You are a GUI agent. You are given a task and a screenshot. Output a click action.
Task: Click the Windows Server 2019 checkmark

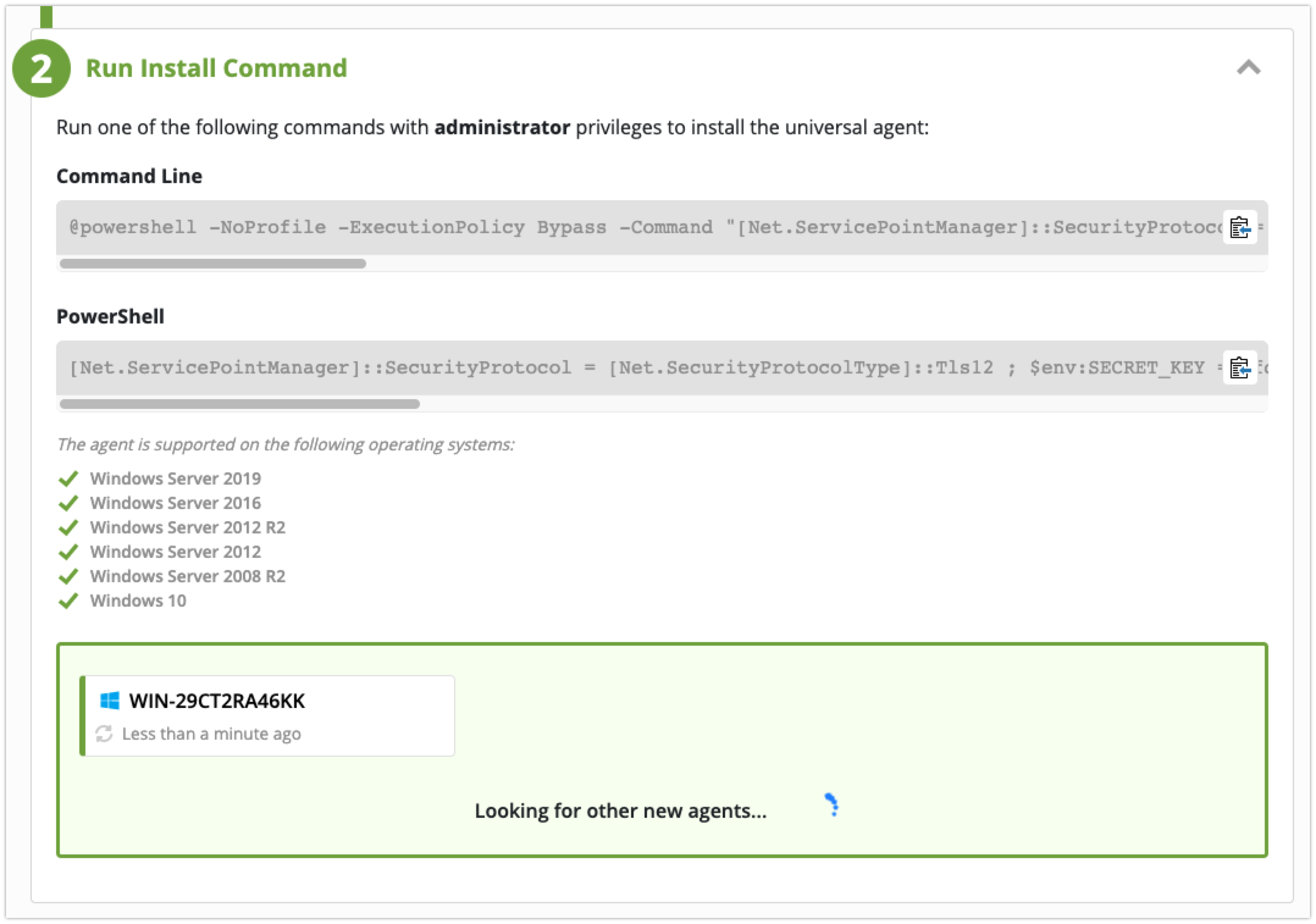[x=68, y=478]
